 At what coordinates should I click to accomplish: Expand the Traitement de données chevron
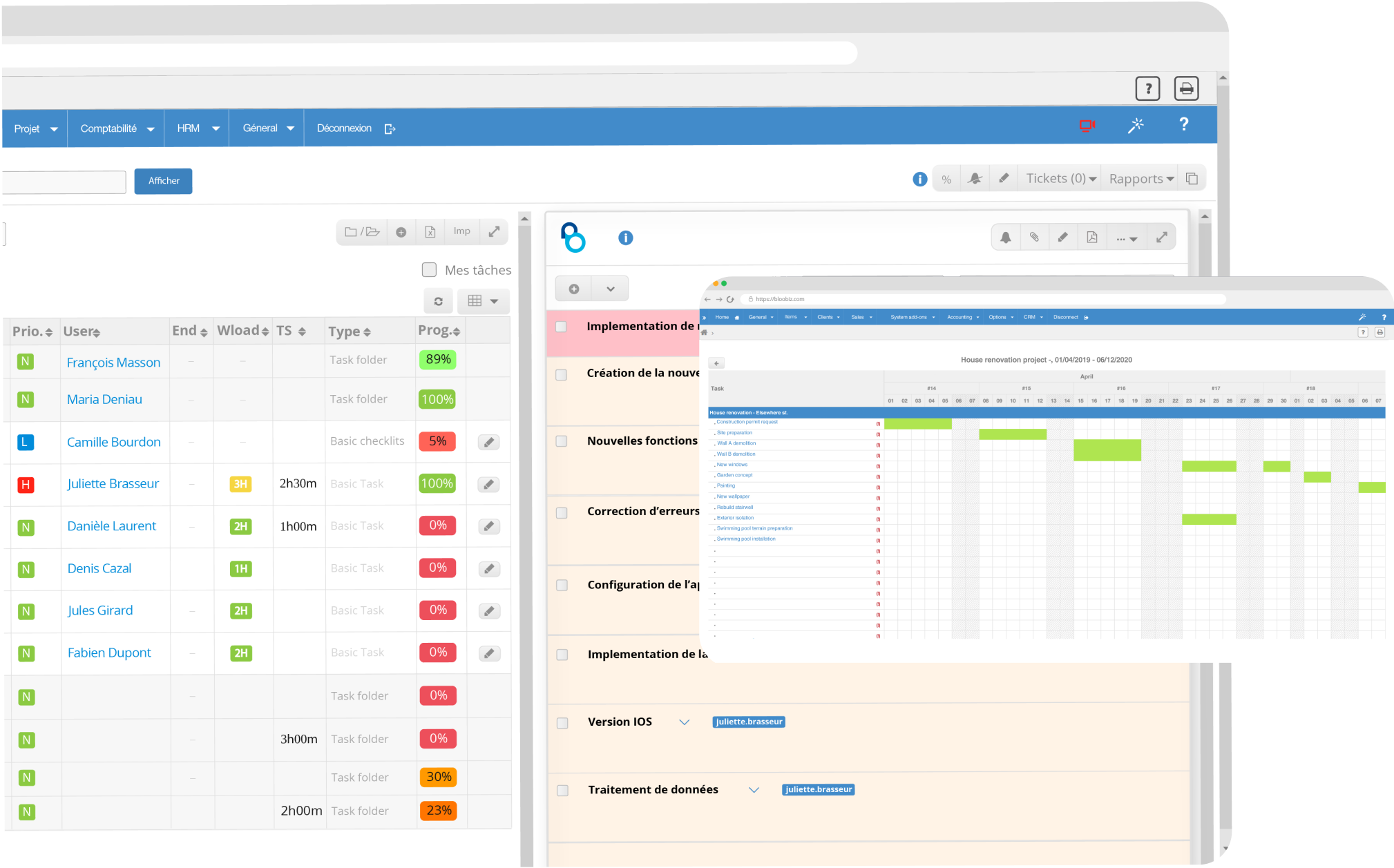click(x=754, y=790)
